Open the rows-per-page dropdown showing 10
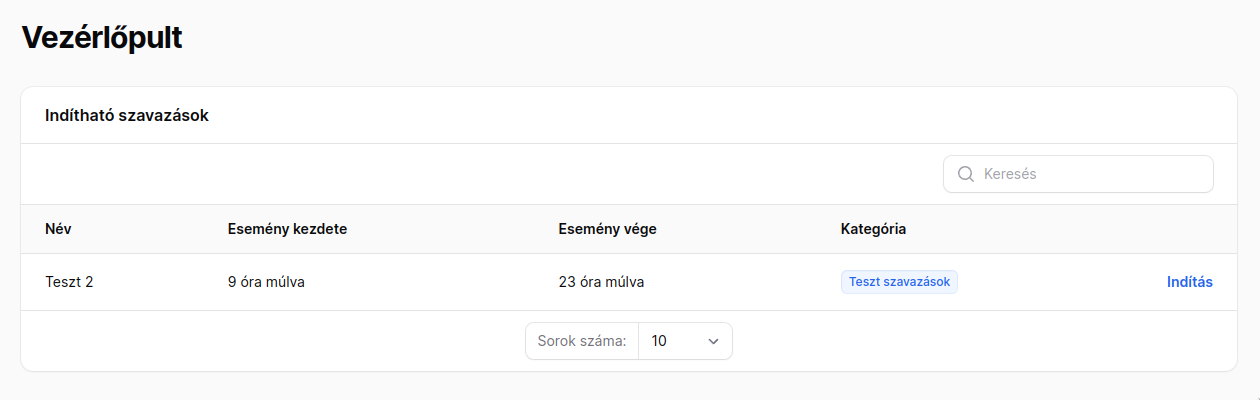This screenshot has width=1260, height=400. [x=685, y=341]
